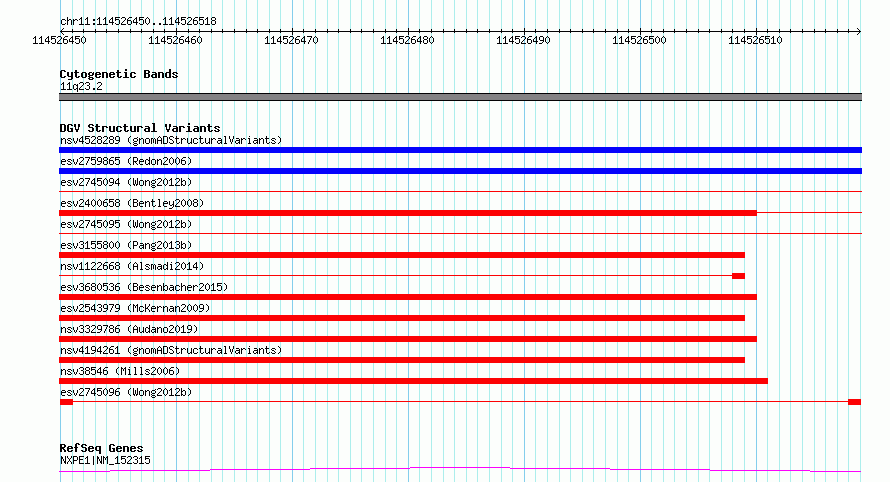
Task: Click the red bar for esv2400658
Action: [x=408, y=213]
